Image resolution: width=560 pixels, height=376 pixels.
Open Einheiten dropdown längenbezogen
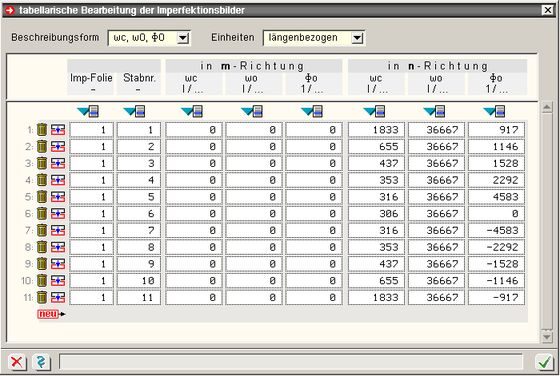[x=357, y=38]
